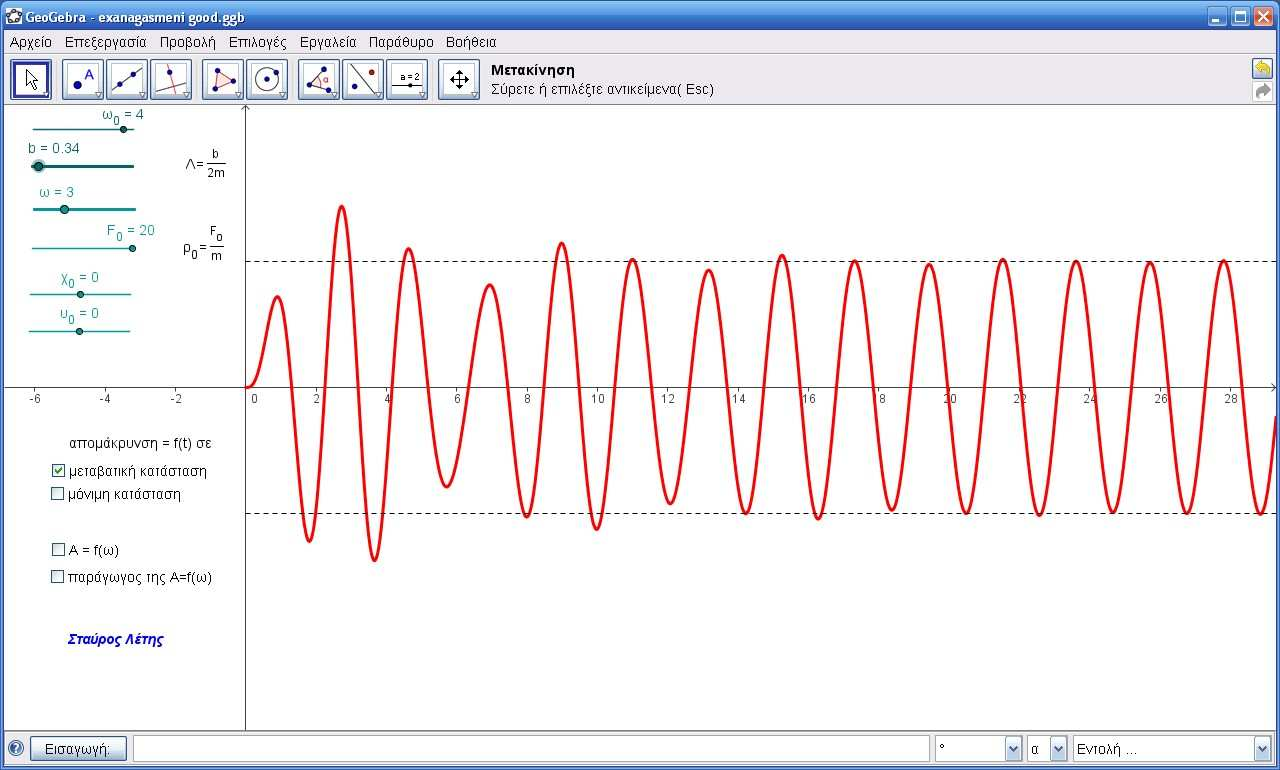
Task: Click the απομάκρυνση = f(t) σε label
Action: coord(141,442)
